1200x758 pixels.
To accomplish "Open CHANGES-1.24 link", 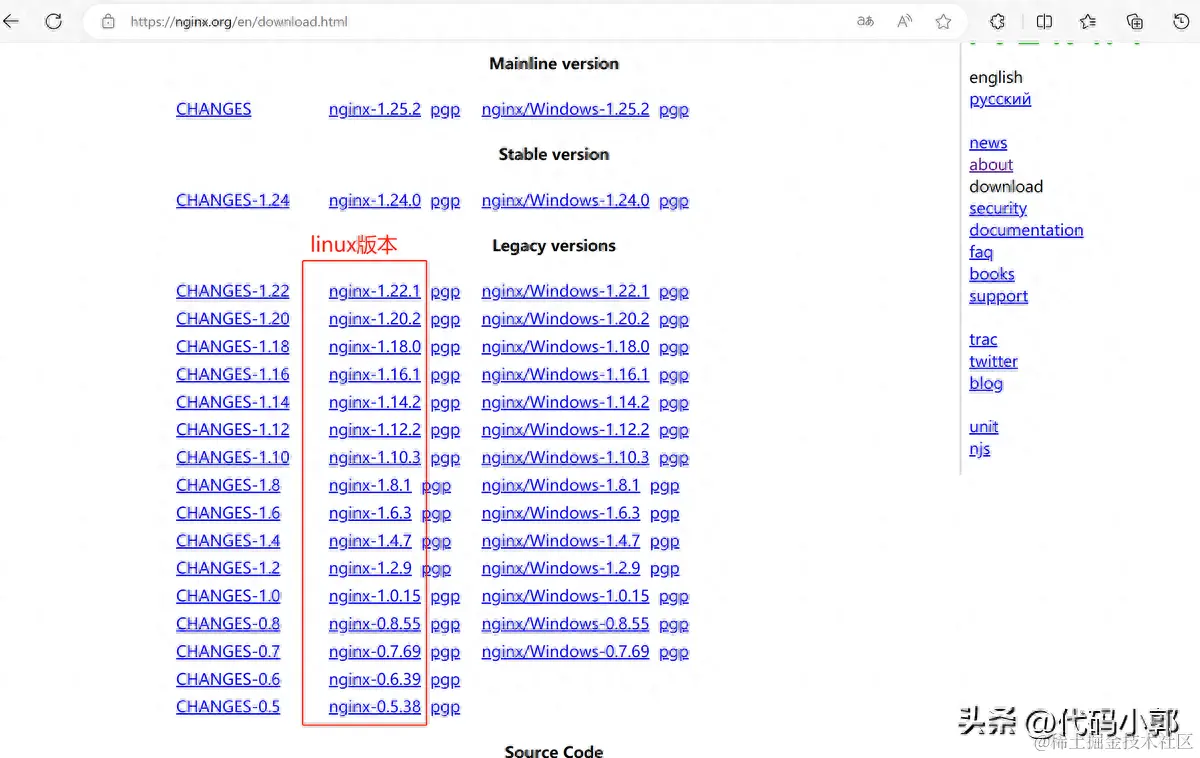I will click(233, 200).
